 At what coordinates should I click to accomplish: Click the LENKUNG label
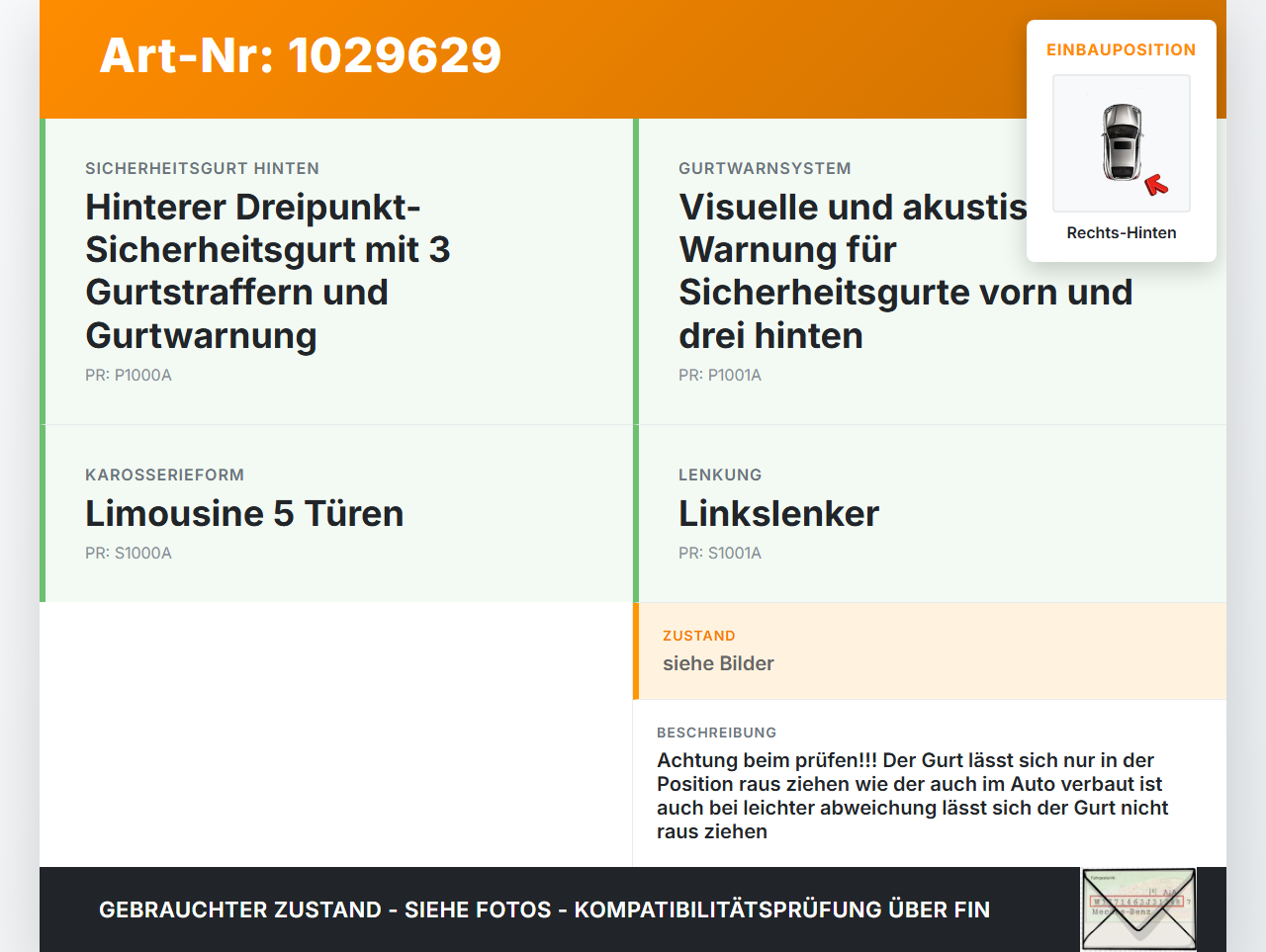click(720, 475)
